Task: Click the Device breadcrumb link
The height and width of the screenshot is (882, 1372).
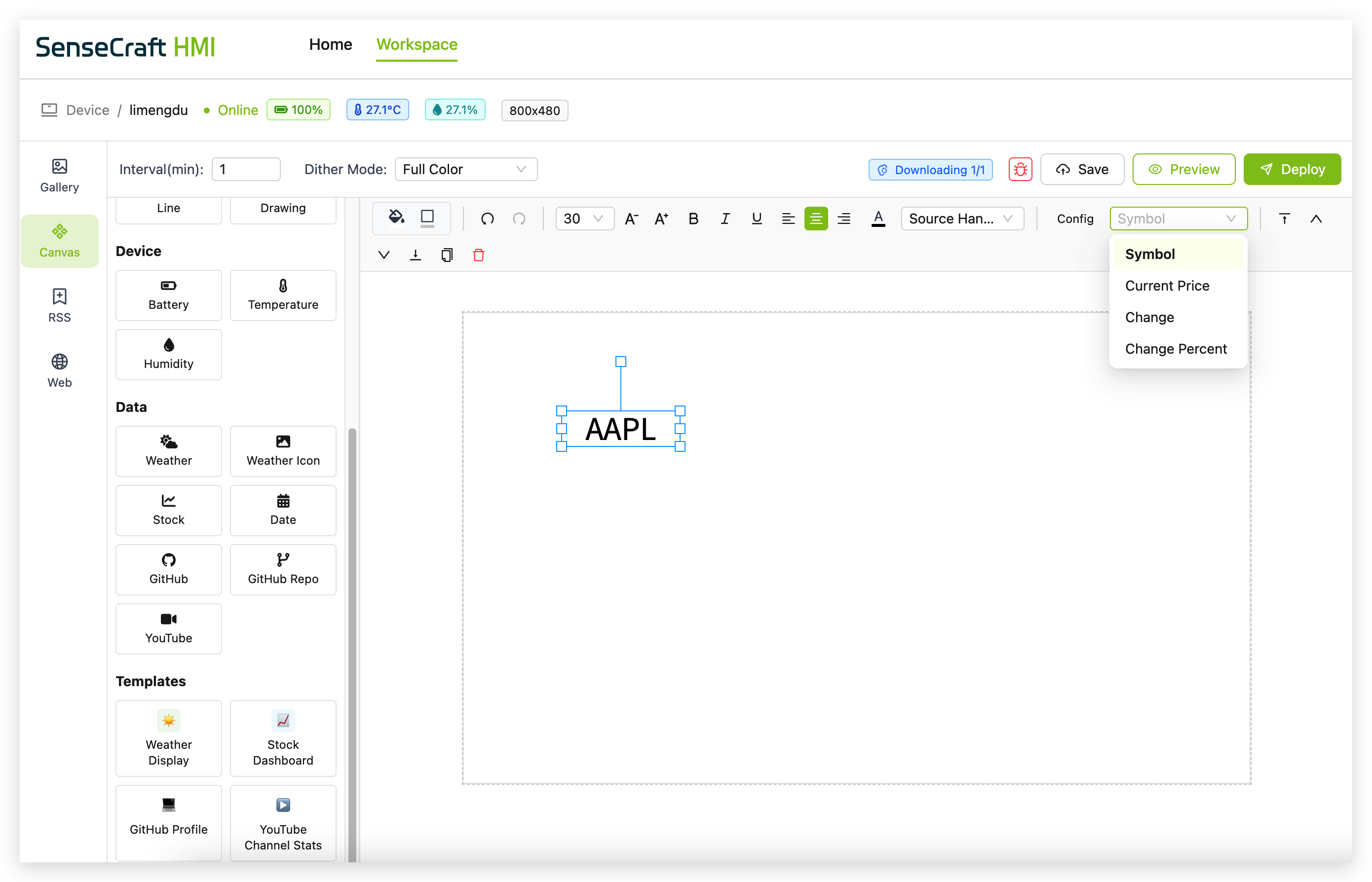Action: coord(88,110)
